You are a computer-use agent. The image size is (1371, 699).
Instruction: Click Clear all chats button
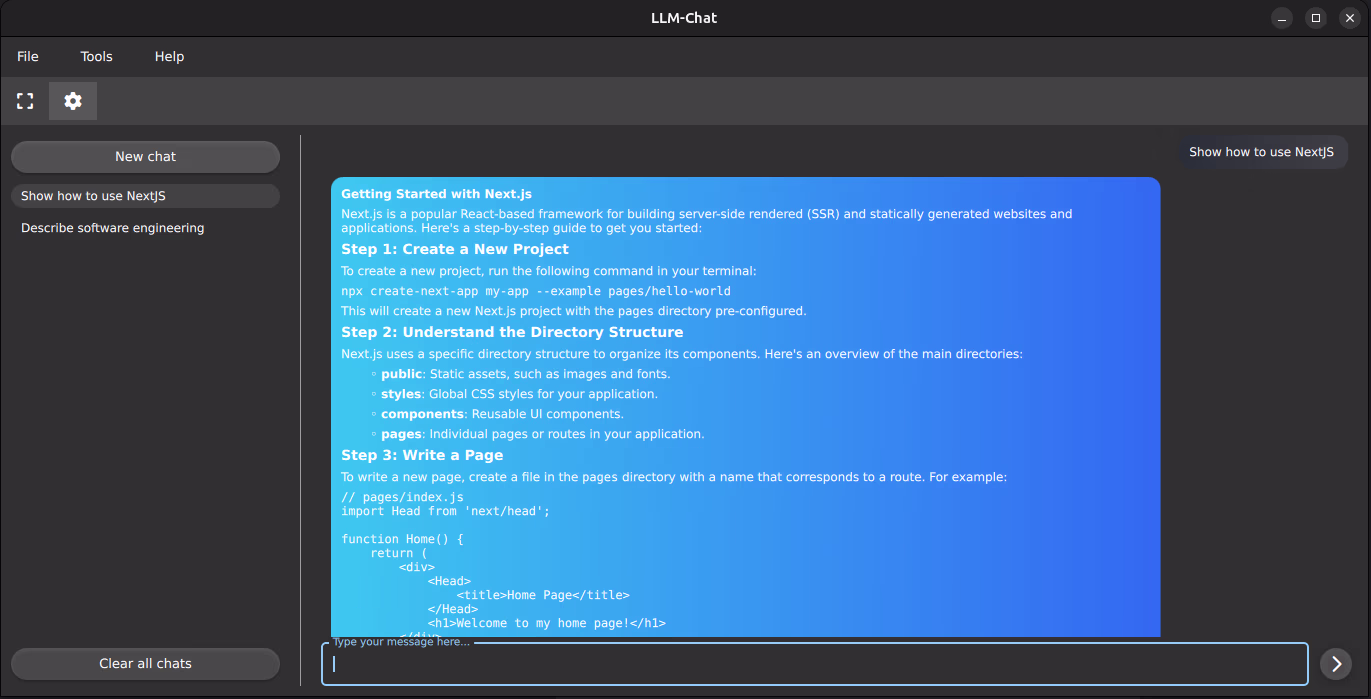tap(145, 664)
